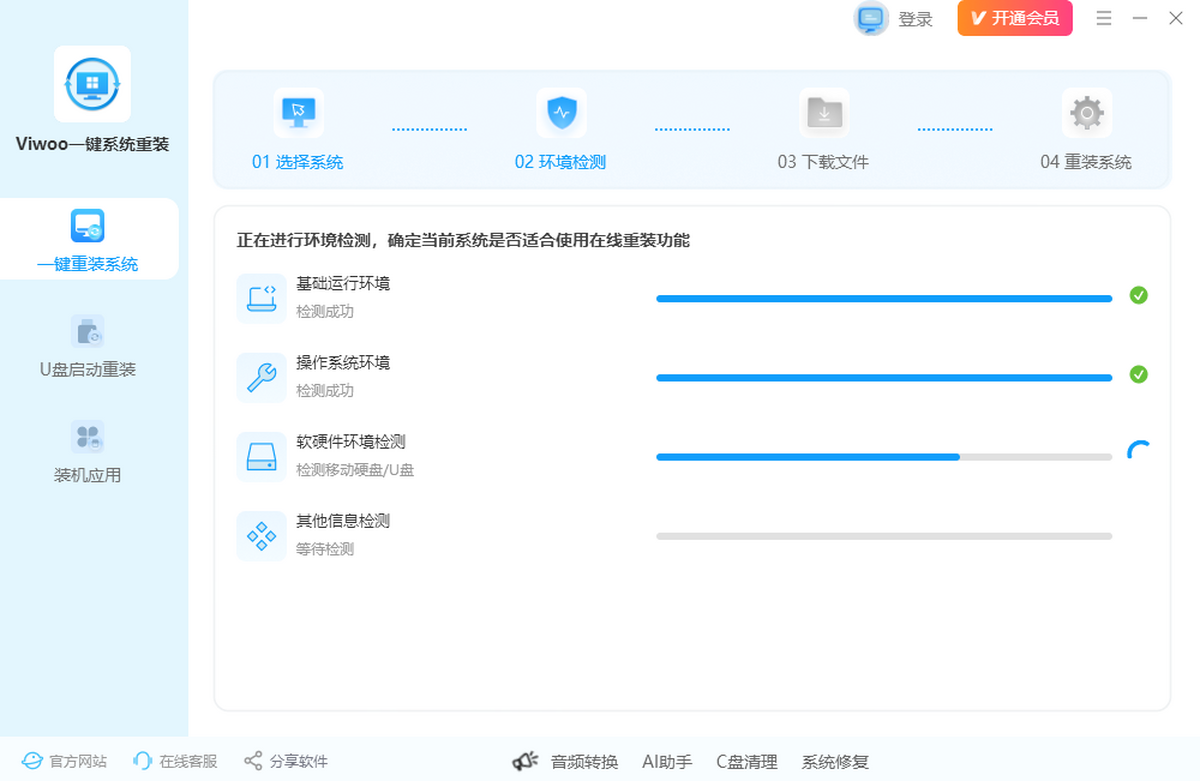Click the user avatar icon beside 登录
Viewport: 1200px width, 781px height.
(871, 18)
